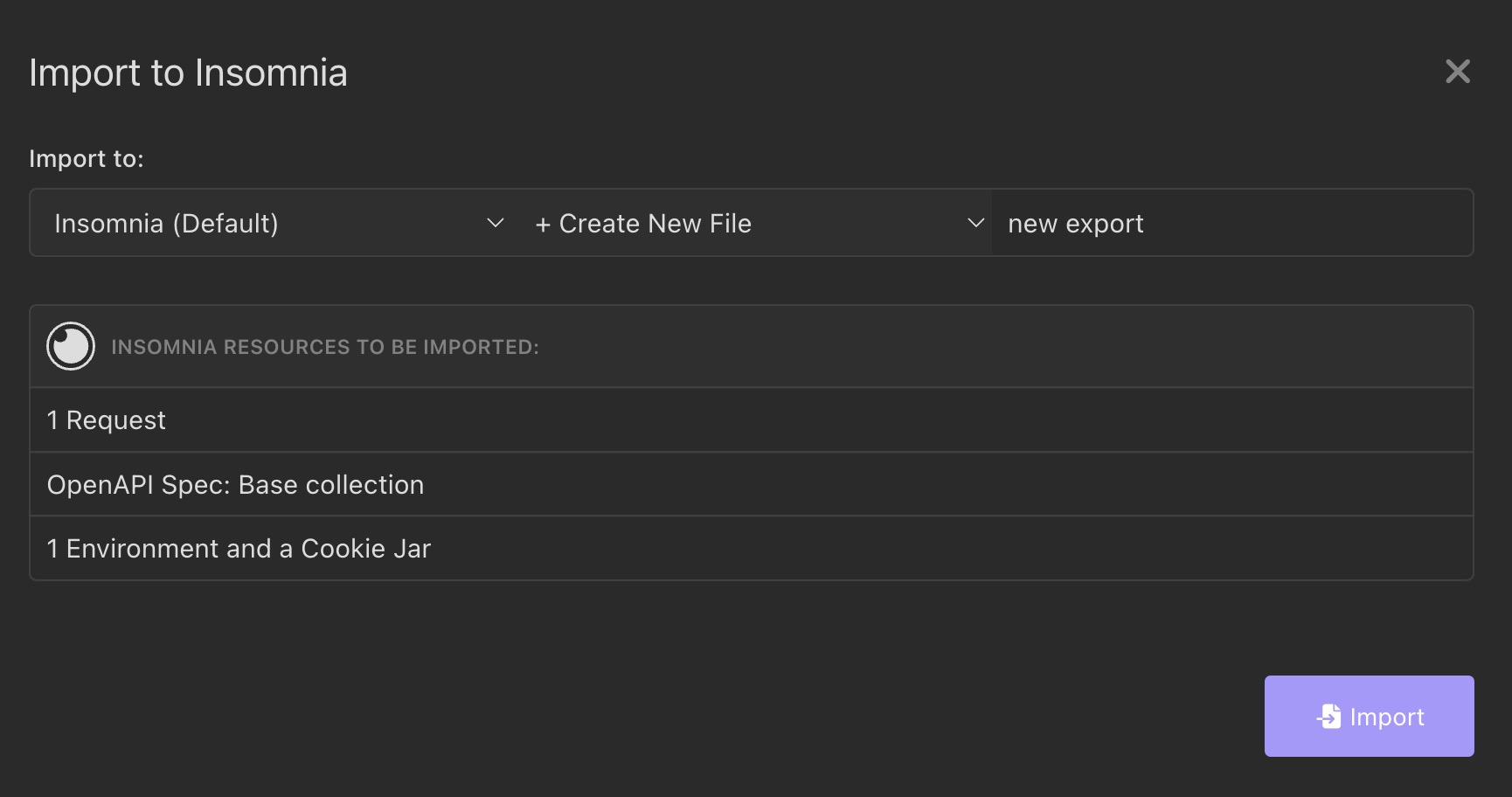Click the new export filename field

pyautogui.click(x=1224, y=223)
